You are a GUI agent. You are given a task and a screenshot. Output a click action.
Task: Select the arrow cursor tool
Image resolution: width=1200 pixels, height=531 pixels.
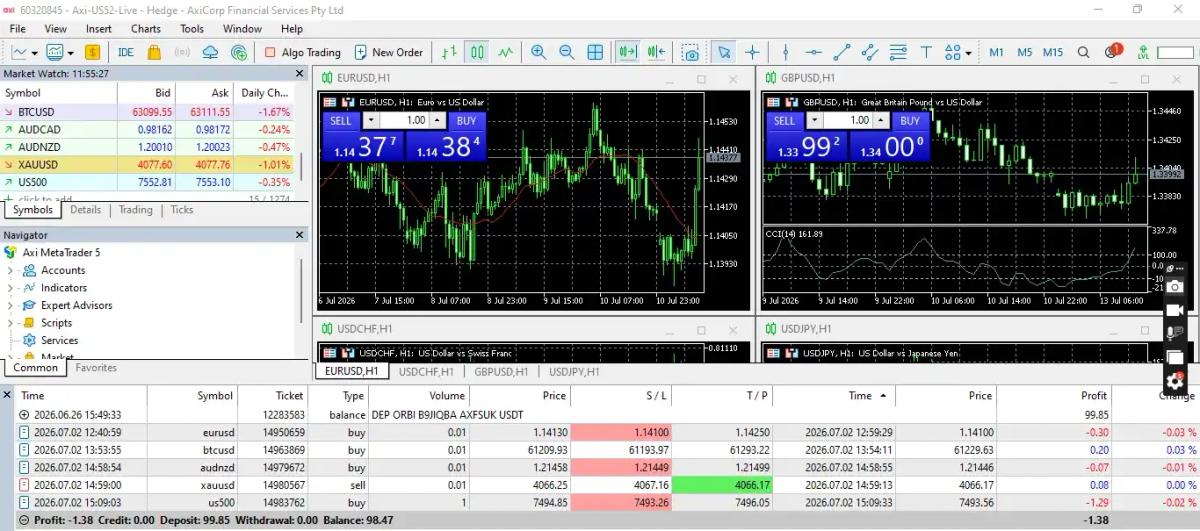pos(724,52)
